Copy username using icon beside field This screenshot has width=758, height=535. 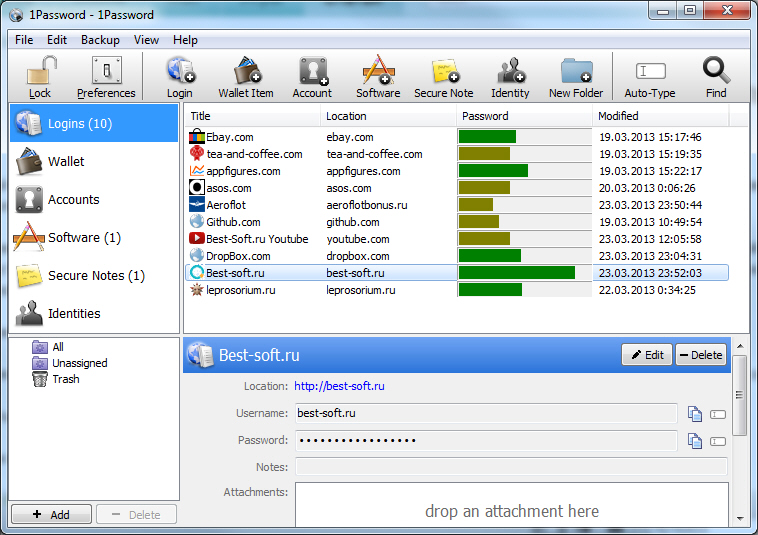point(695,413)
